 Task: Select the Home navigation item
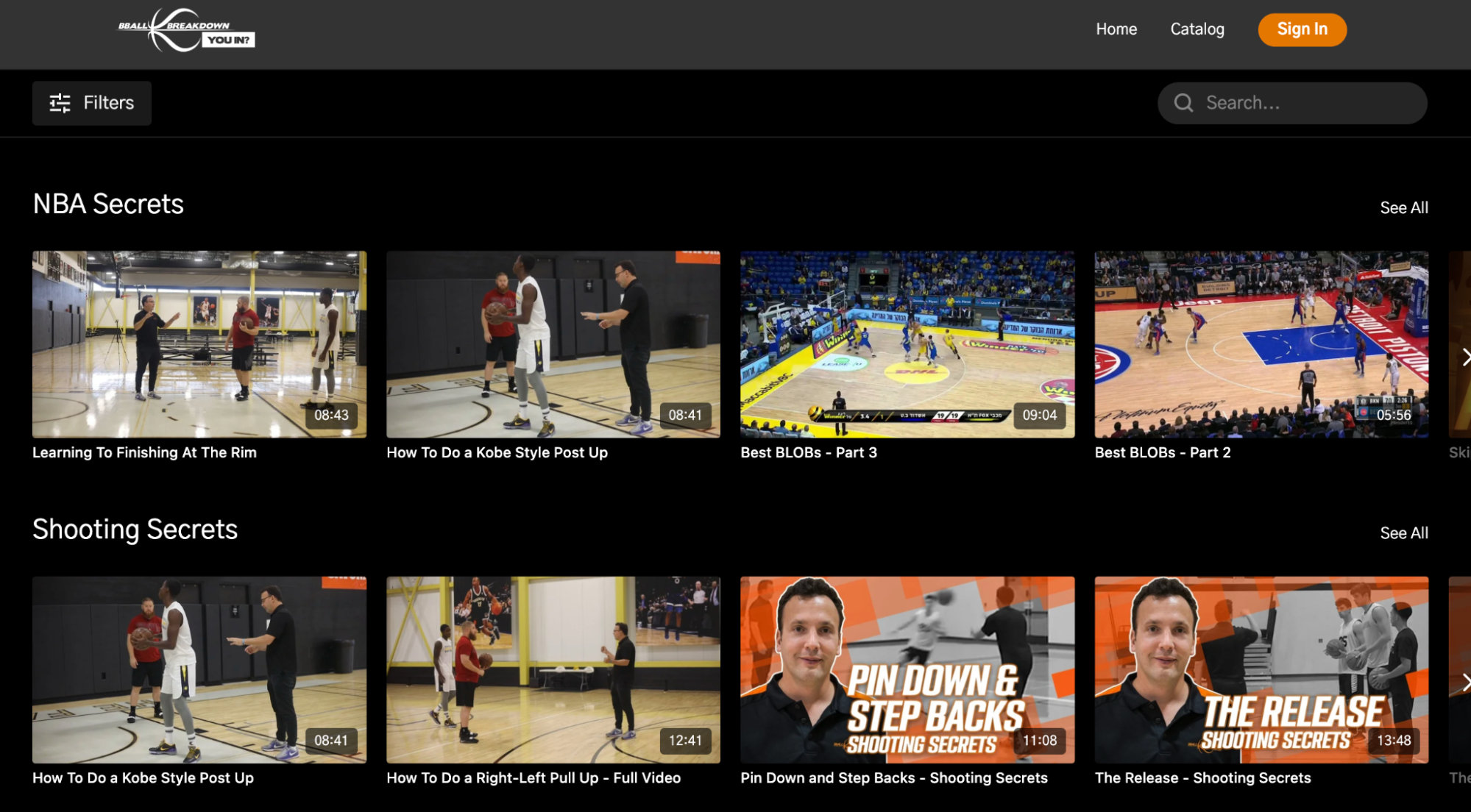click(1116, 29)
